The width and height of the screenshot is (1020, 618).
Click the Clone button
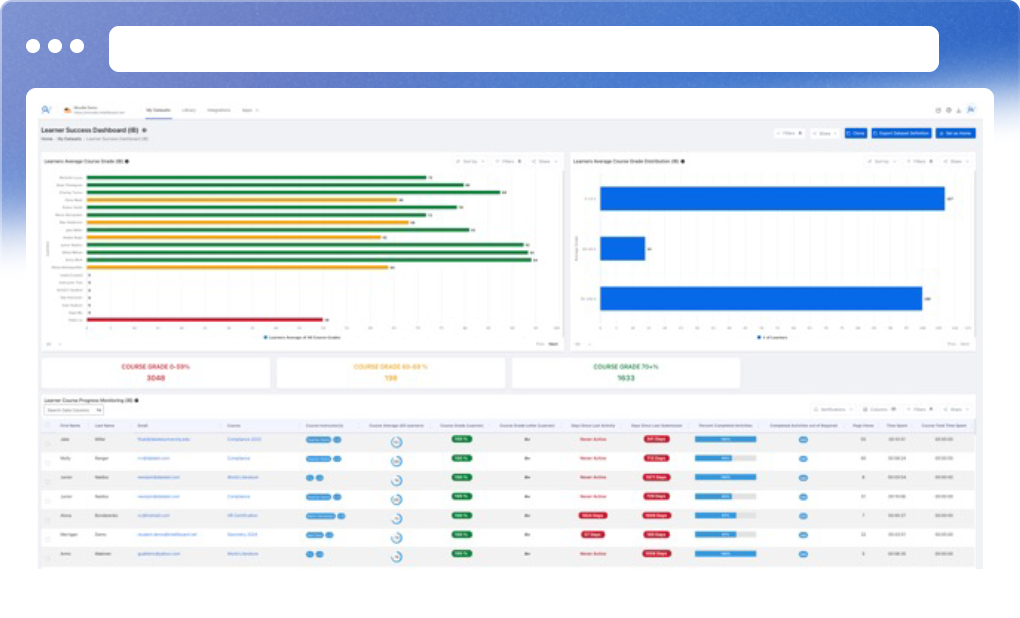[x=855, y=133]
